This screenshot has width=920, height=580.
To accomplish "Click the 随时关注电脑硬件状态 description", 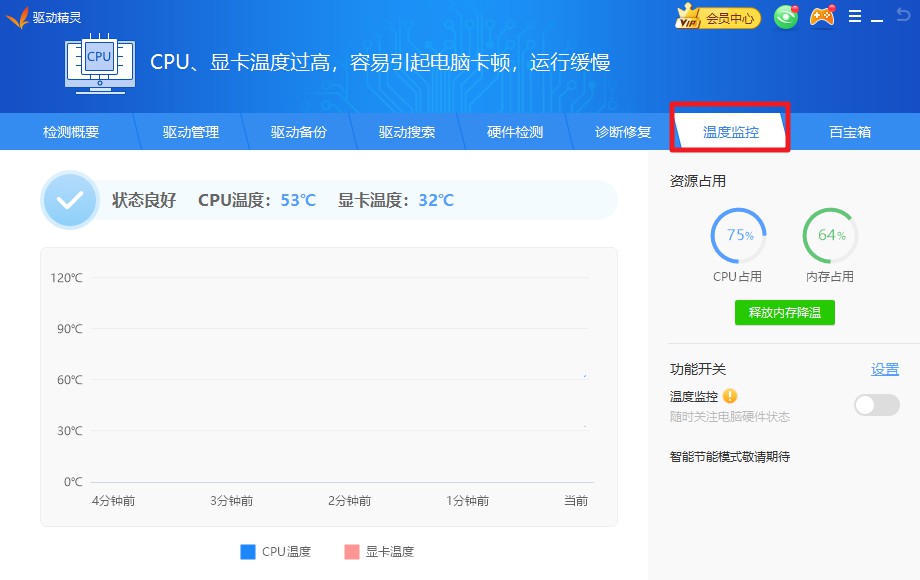I will click(x=730, y=416).
